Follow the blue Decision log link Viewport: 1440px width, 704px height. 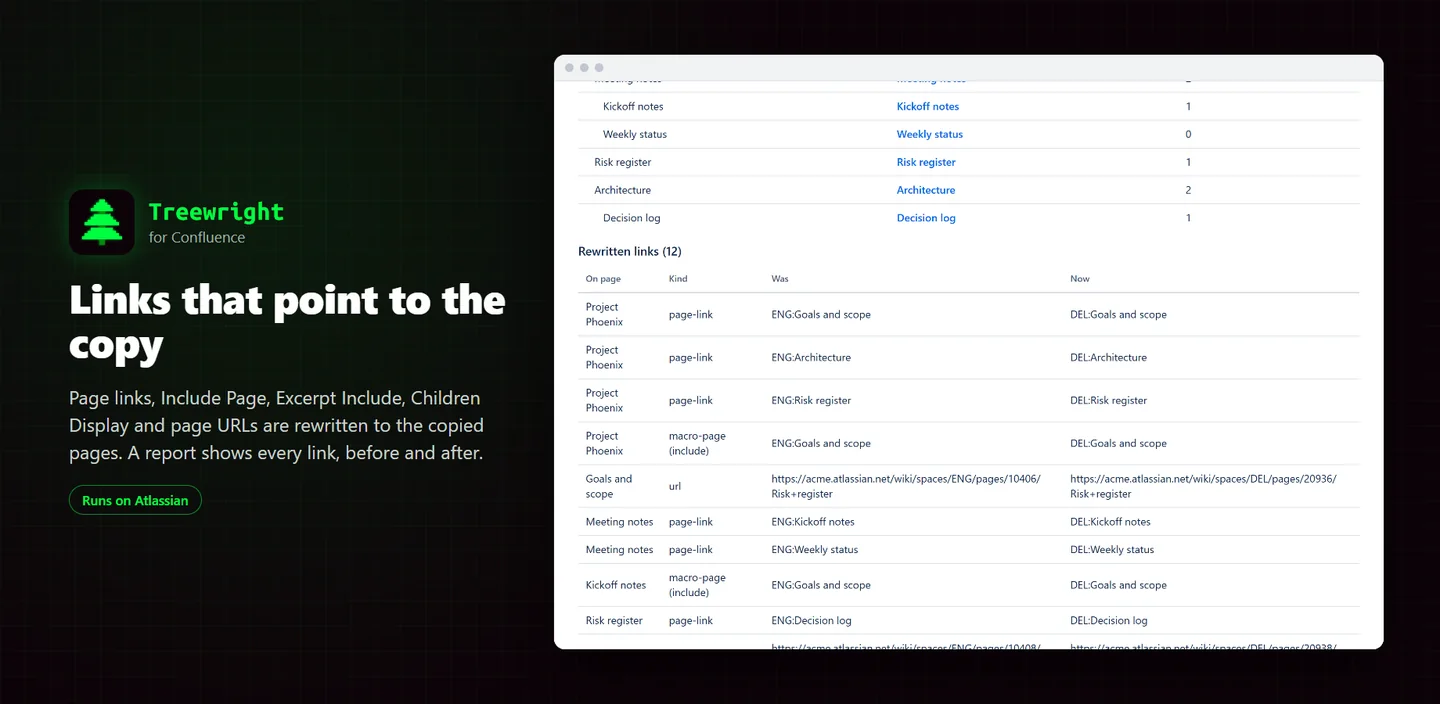[926, 218]
